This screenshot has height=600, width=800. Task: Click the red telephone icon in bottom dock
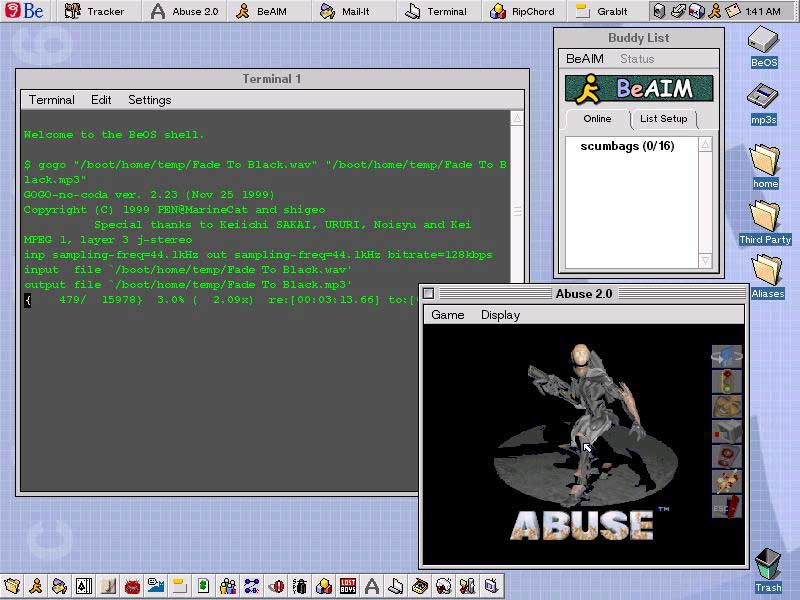132,586
